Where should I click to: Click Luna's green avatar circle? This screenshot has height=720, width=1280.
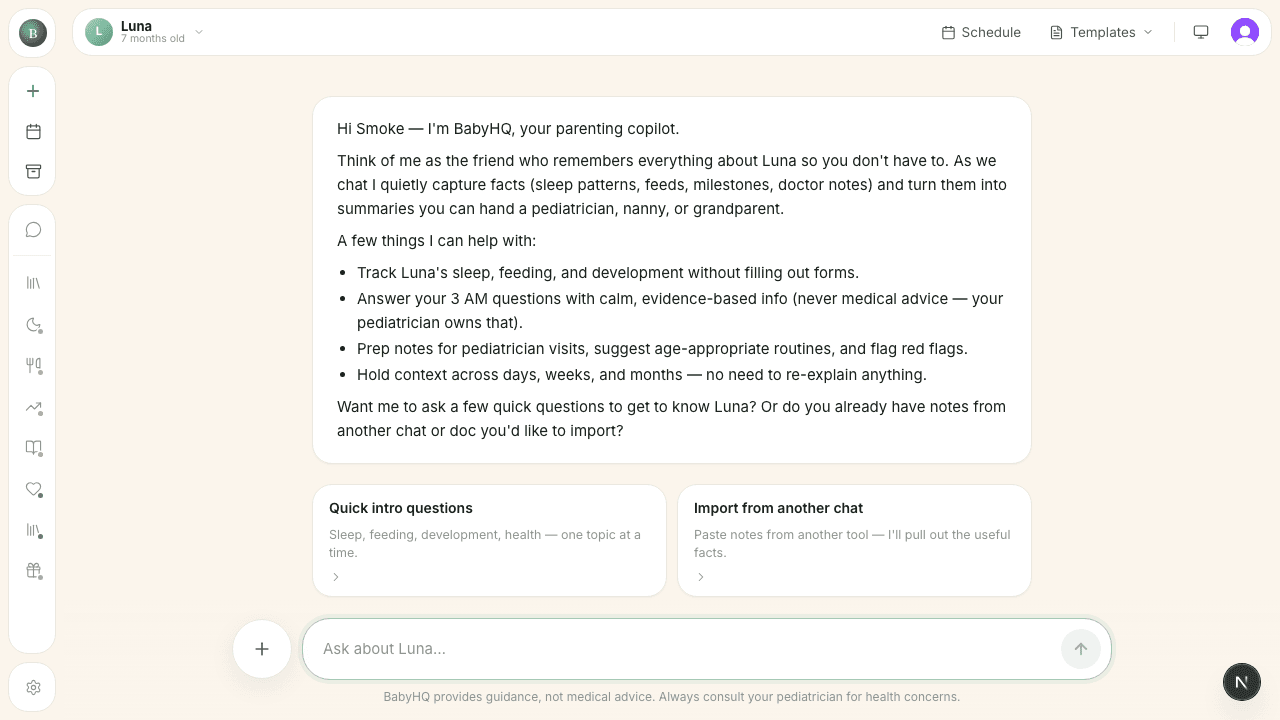click(98, 32)
